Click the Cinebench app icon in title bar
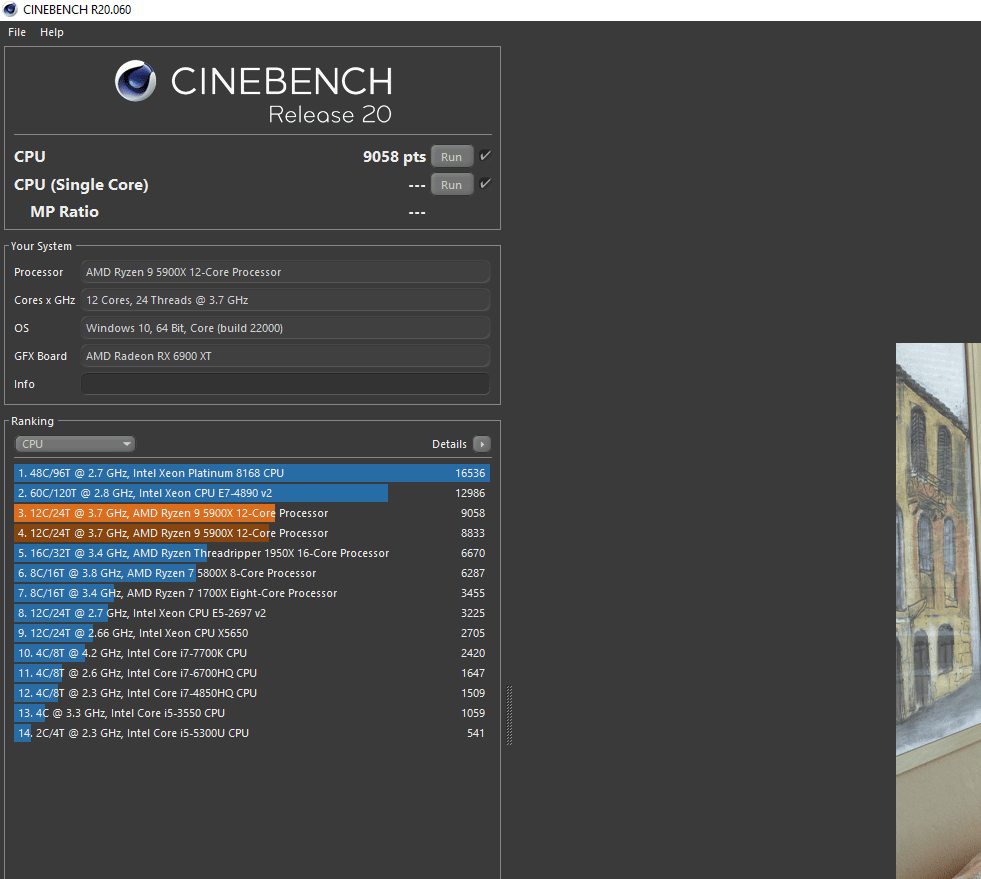 click(10, 9)
